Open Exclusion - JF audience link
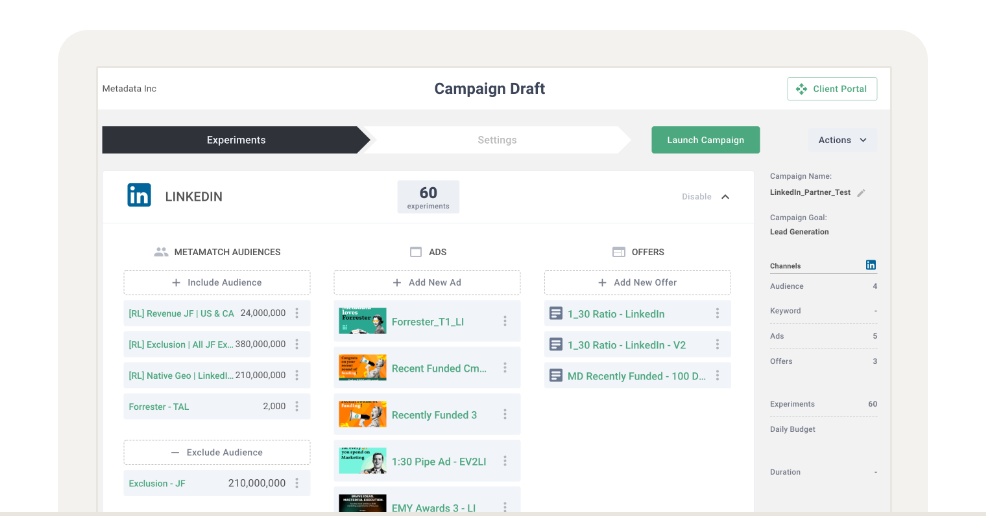 pyautogui.click(x=157, y=483)
